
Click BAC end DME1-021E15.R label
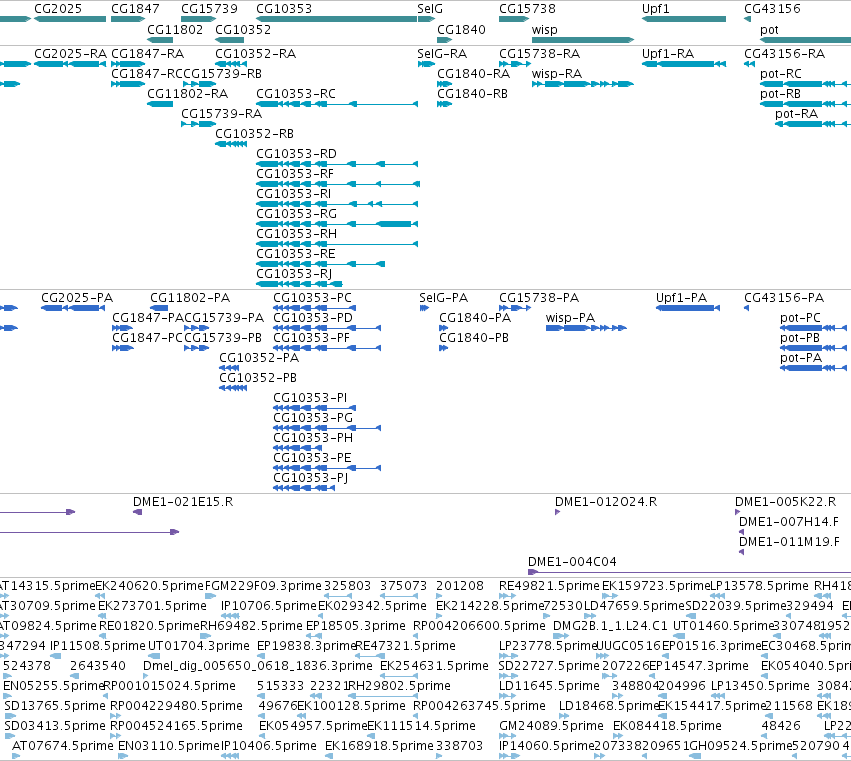[183, 502]
